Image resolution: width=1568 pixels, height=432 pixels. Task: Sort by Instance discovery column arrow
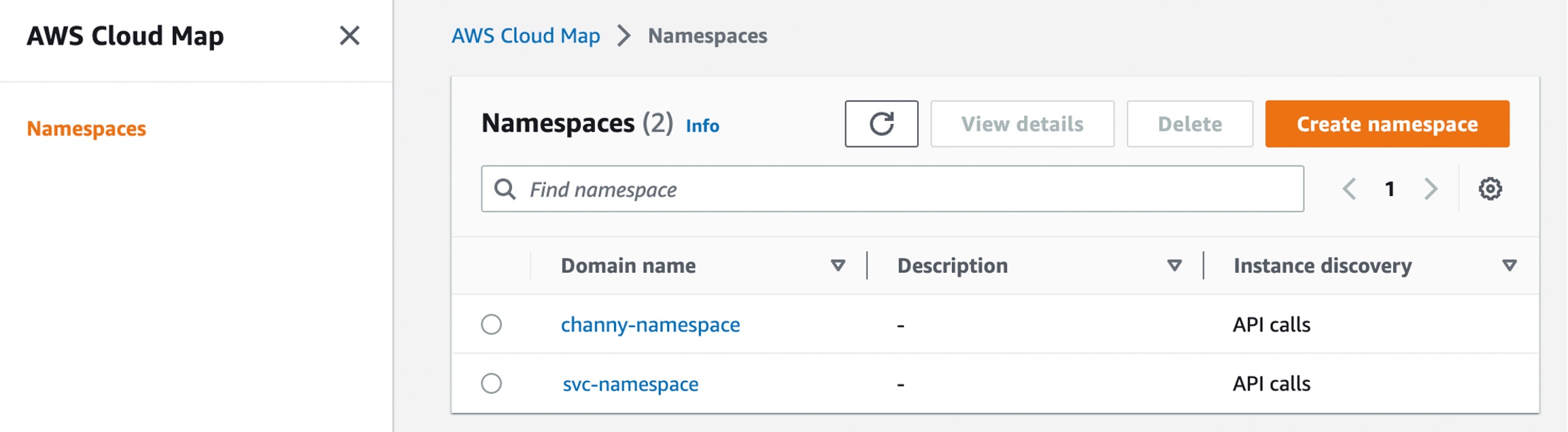1510,265
